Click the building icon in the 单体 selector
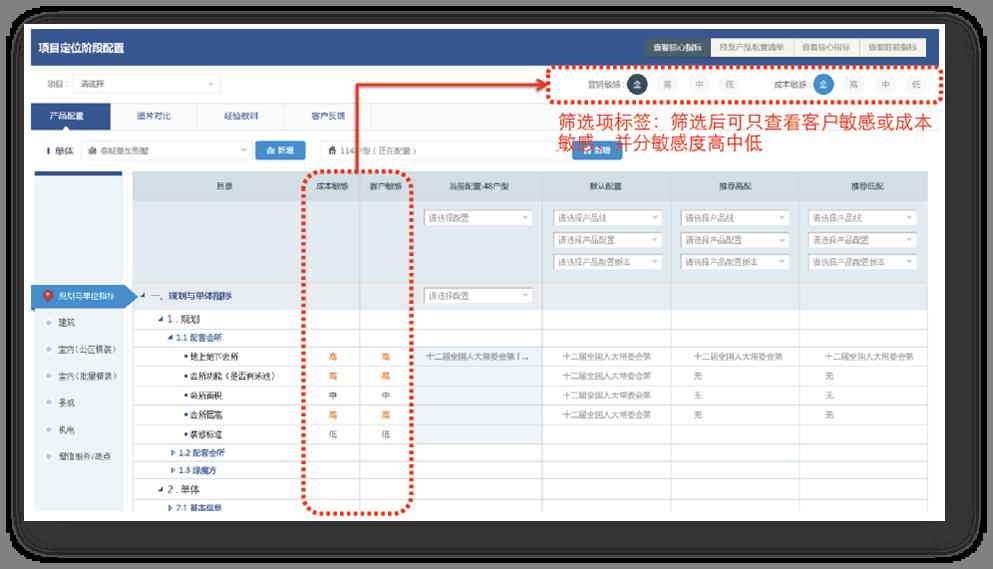Viewport: 993px width, 569px height. click(x=92, y=151)
